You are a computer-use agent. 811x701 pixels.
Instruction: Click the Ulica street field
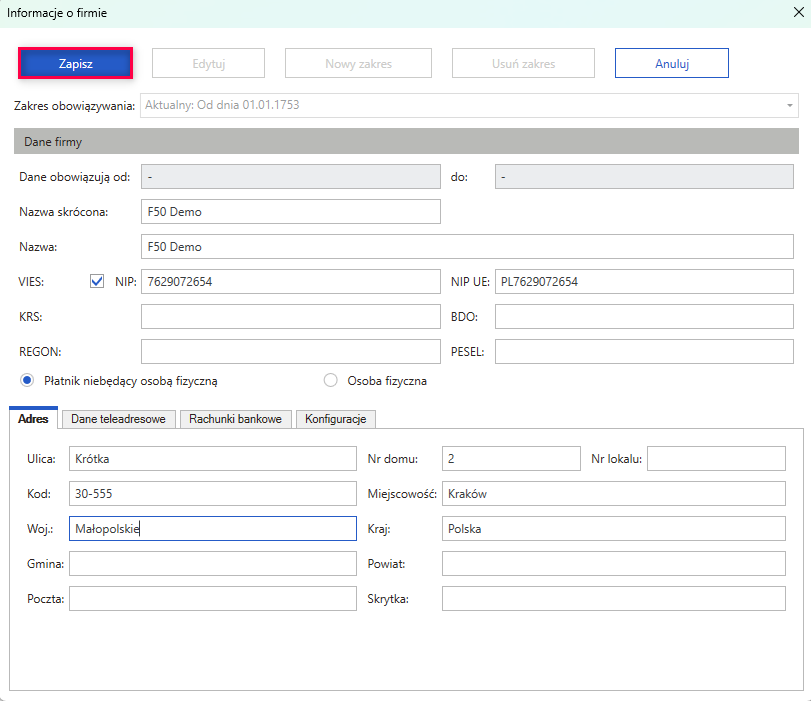point(212,459)
